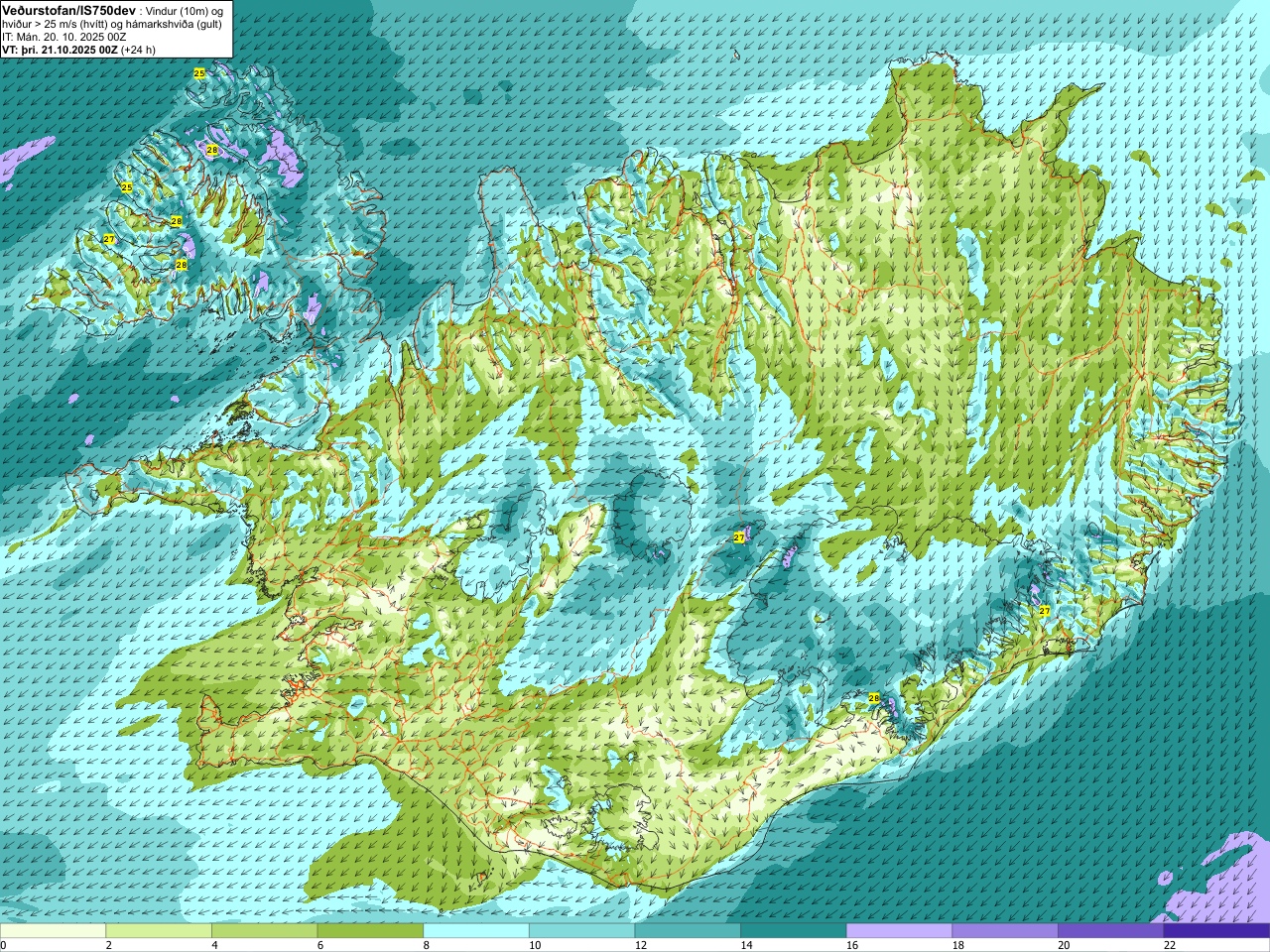The width and height of the screenshot is (1270, 952).
Task: Select the 16–18 m/s light lavender swatch
Action: pos(899,930)
